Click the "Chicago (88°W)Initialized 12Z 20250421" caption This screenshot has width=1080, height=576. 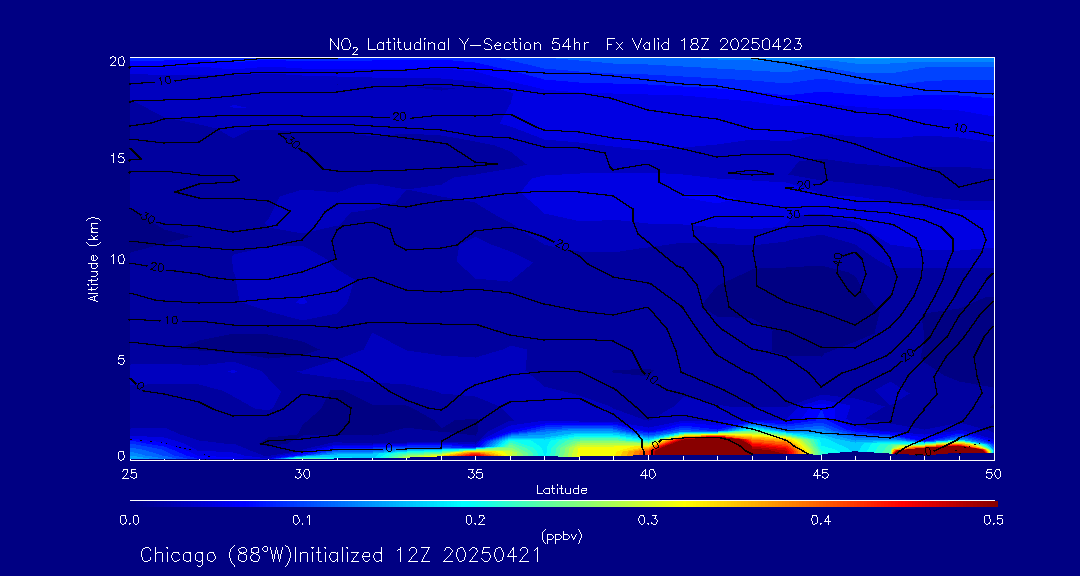[341, 555]
